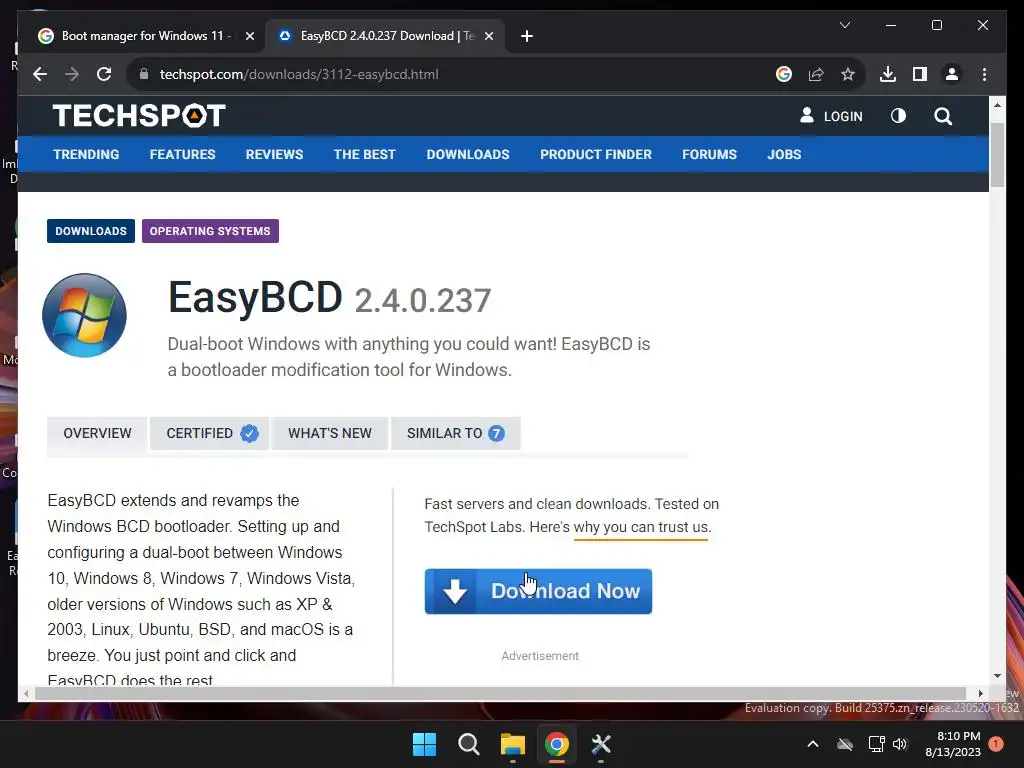1024x768 pixels.
Task: Go back using the browser back arrow
Action: (40, 74)
